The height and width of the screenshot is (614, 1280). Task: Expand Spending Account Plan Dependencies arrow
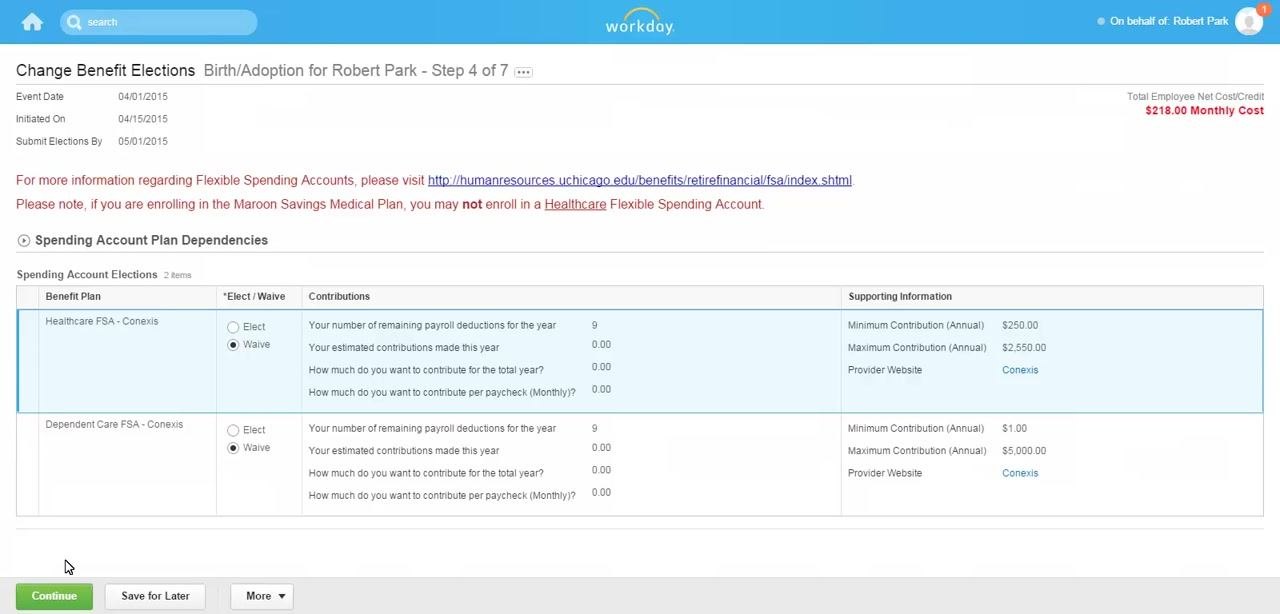pos(24,241)
